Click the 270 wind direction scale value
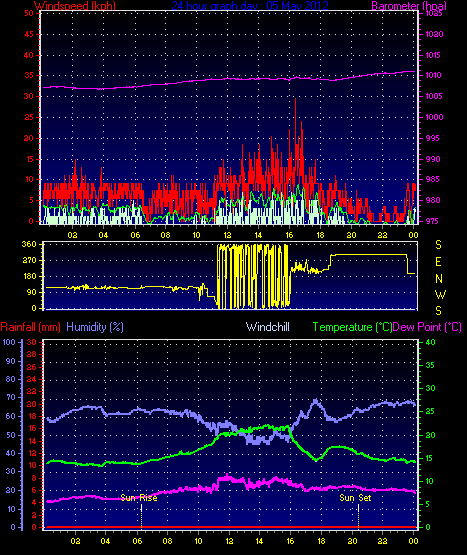 29,261
